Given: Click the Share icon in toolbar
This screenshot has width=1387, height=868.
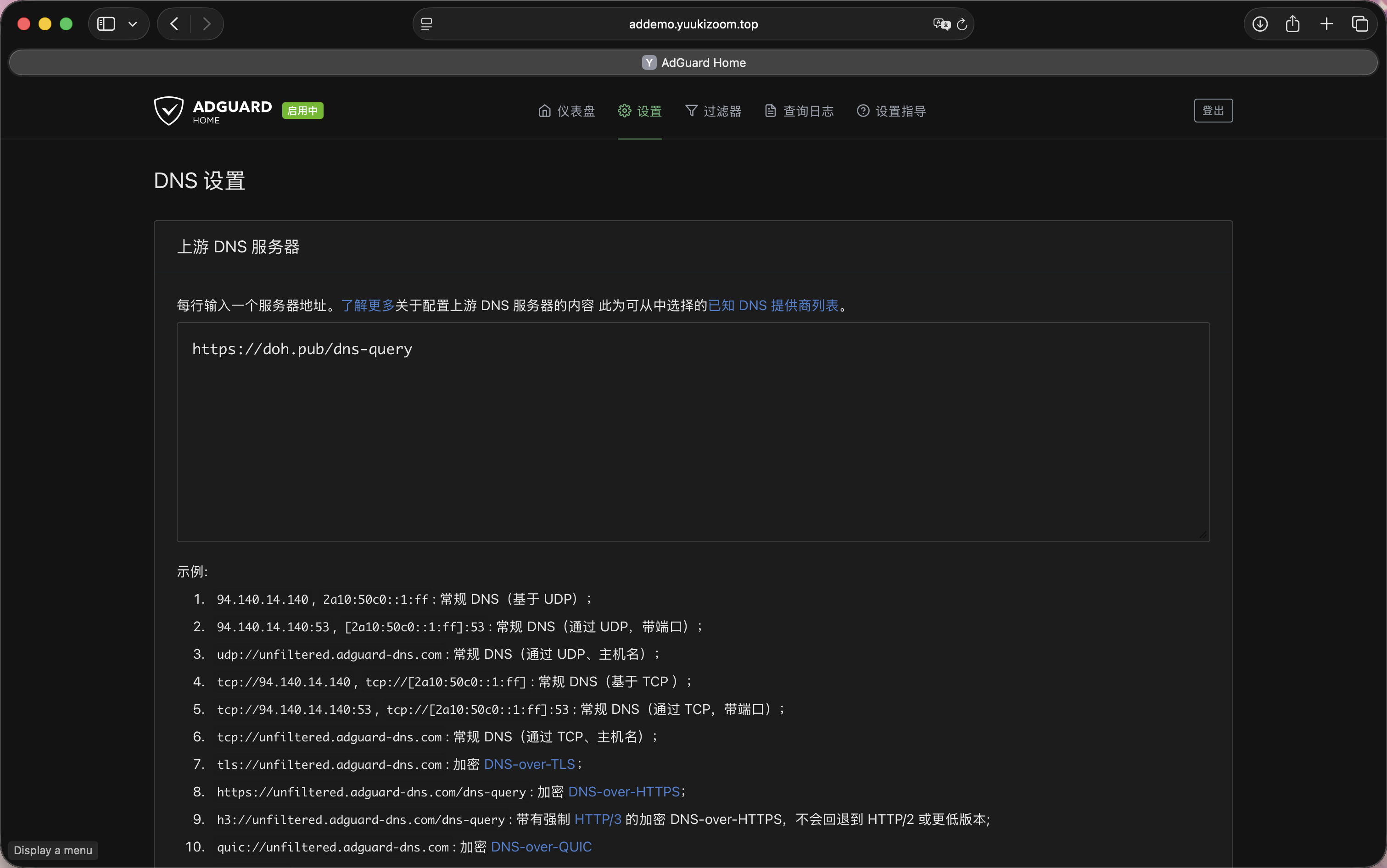Looking at the screenshot, I should [x=1293, y=23].
